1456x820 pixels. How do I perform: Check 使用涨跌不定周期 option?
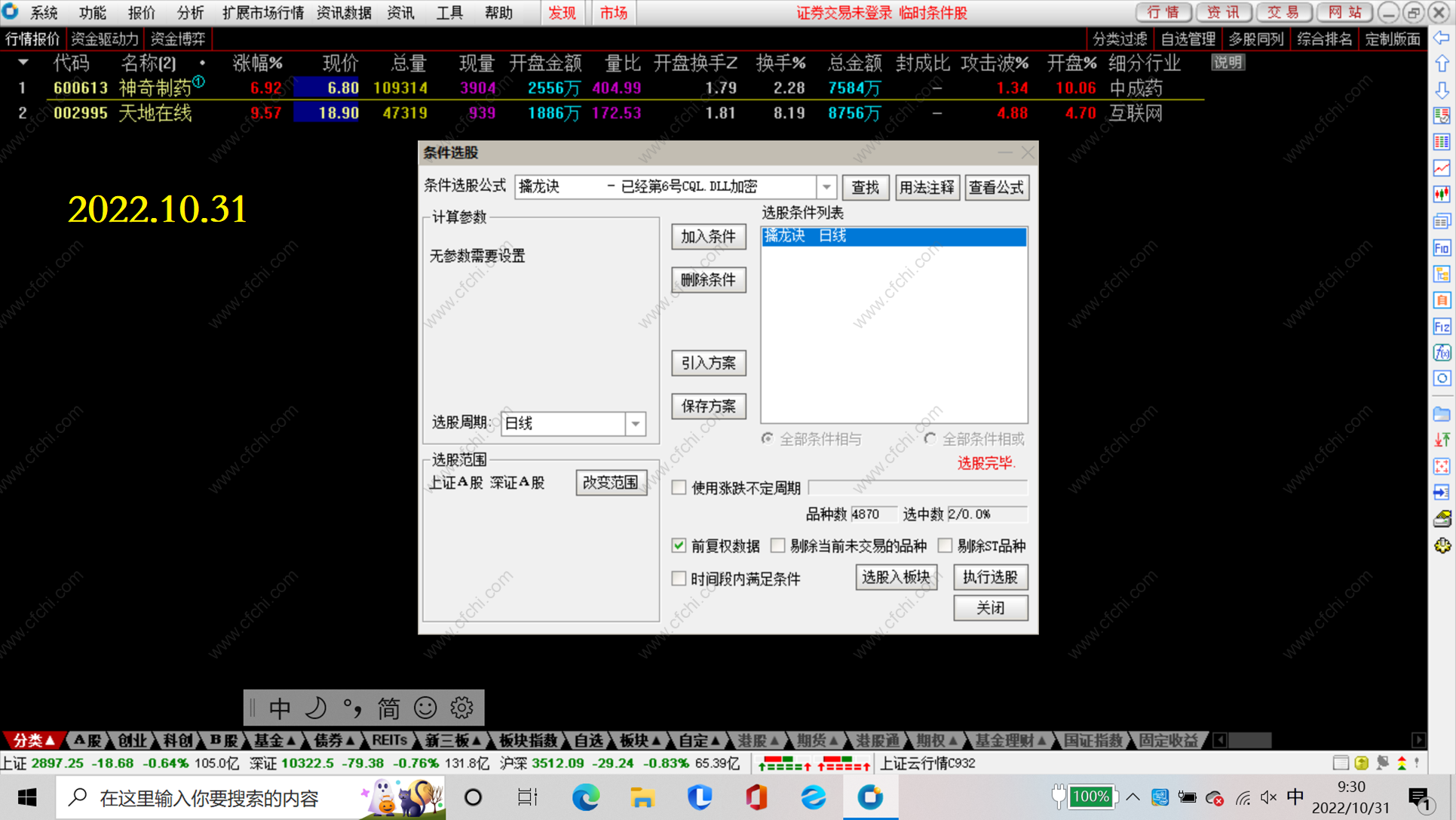(679, 488)
